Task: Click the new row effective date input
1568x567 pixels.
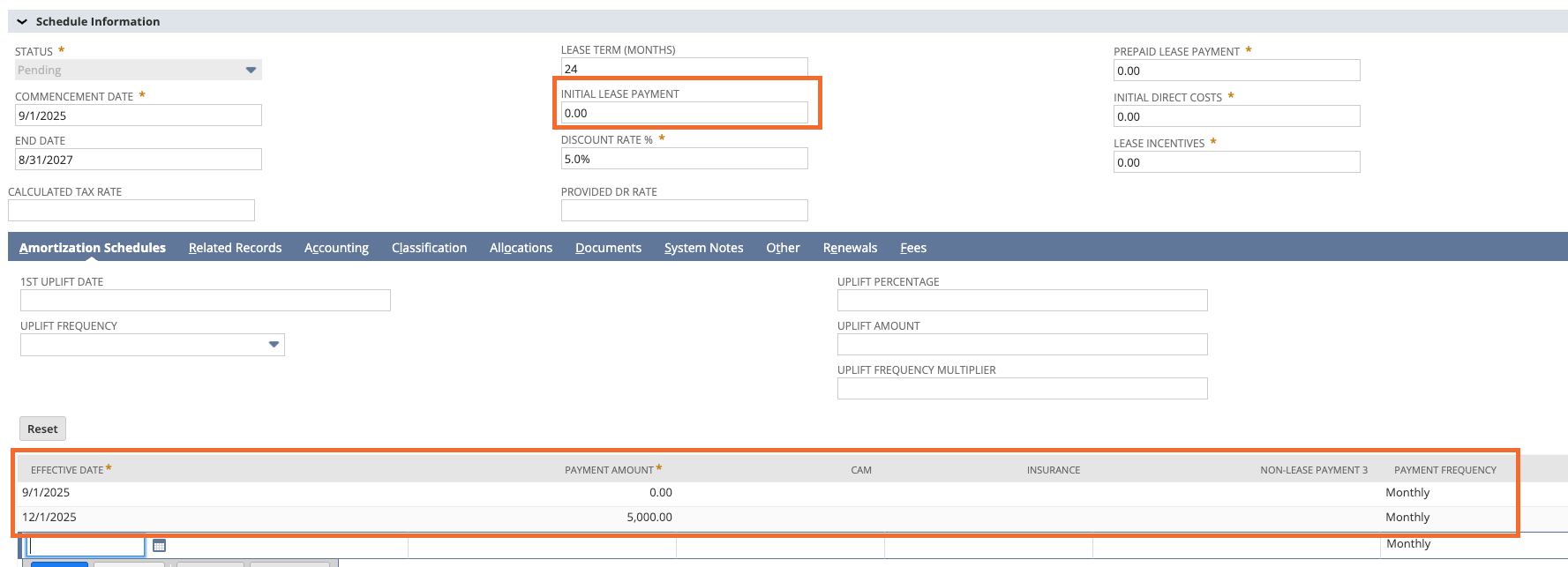Action: coord(86,546)
